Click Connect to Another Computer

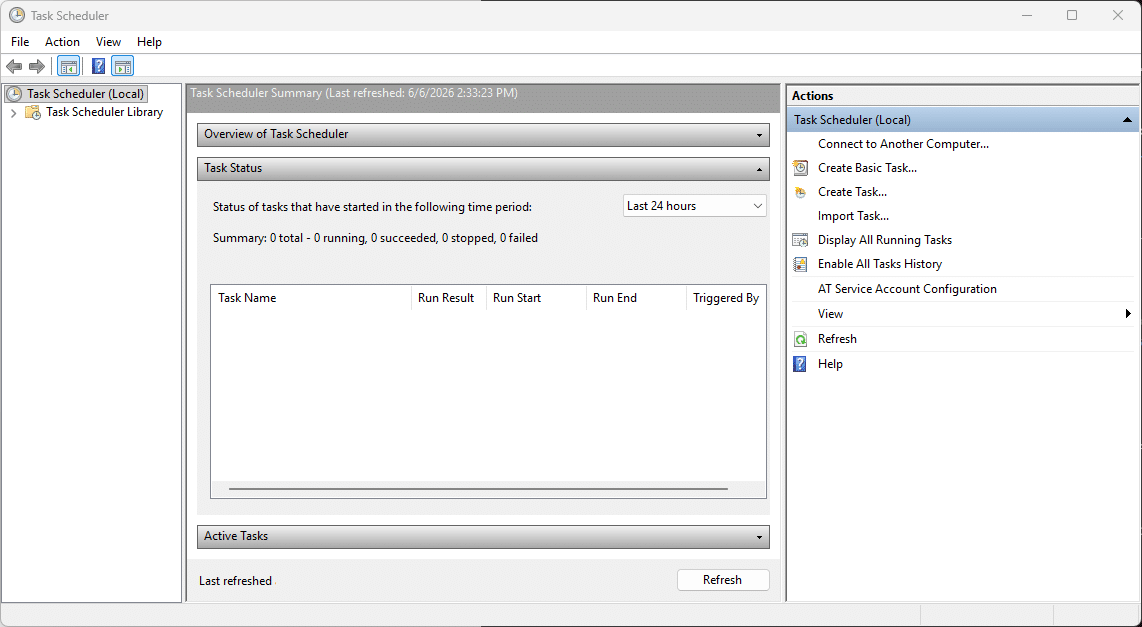903,144
